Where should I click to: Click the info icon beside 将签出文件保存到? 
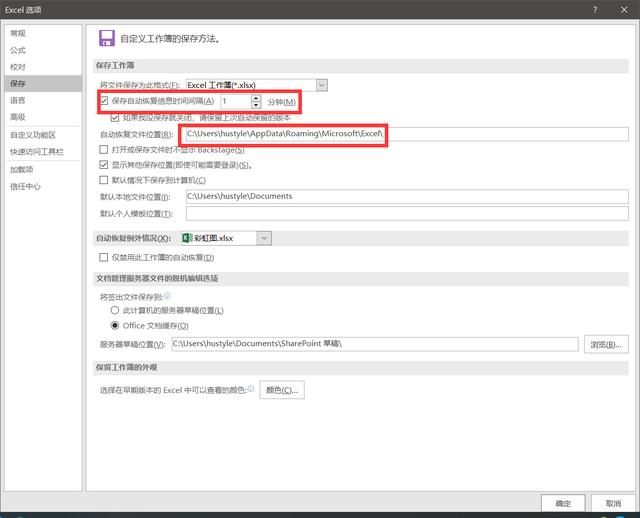tap(167, 296)
